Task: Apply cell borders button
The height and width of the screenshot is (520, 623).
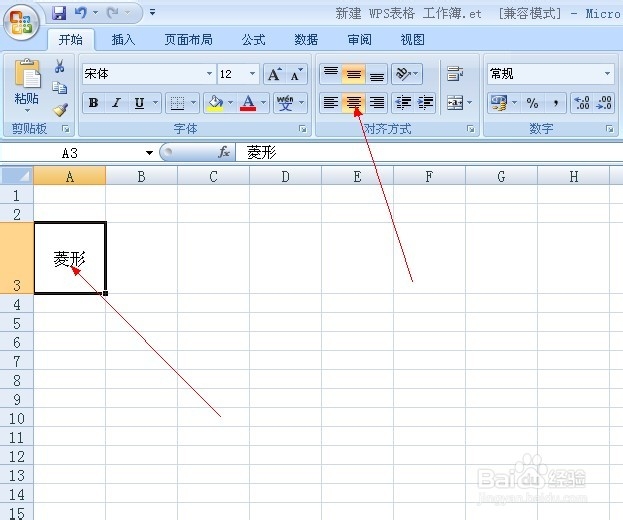Action: coord(177,103)
